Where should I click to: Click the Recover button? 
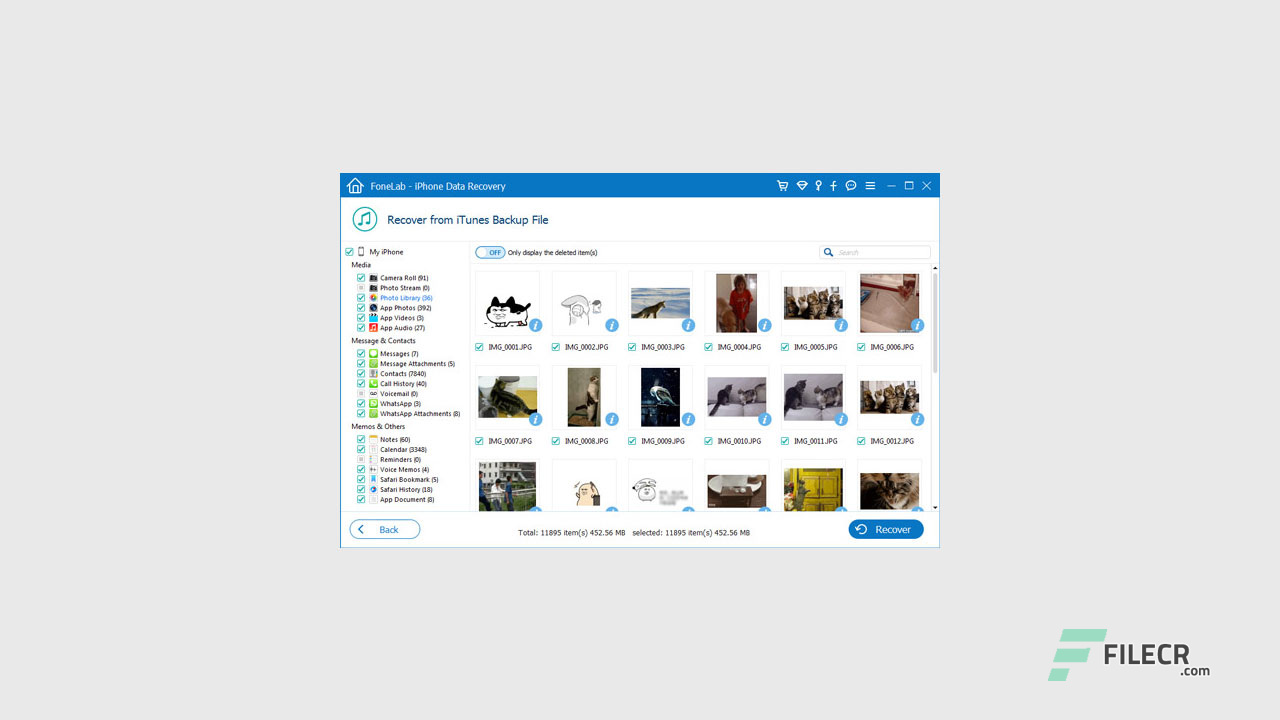click(x=886, y=529)
